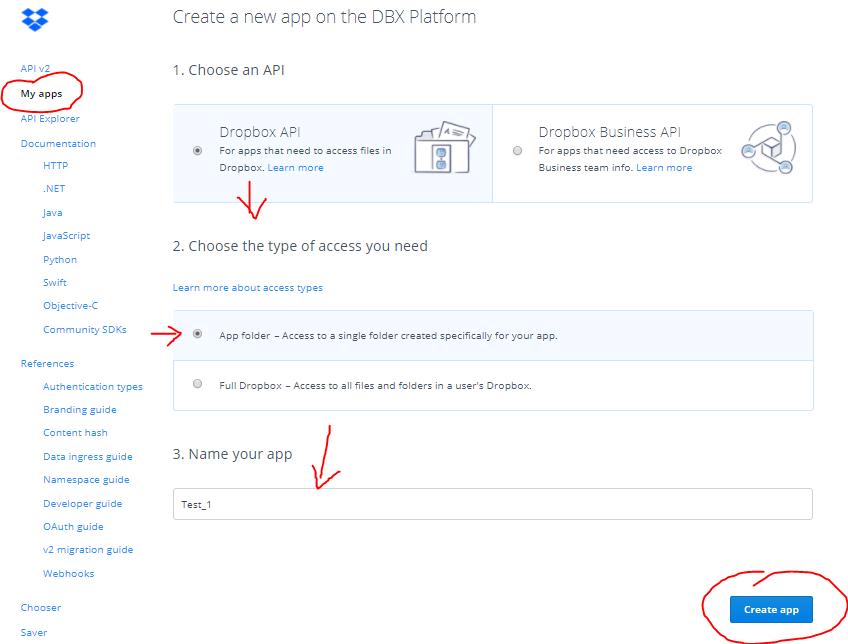Open Learn more about access types
848x644 pixels.
coord(248,288)
